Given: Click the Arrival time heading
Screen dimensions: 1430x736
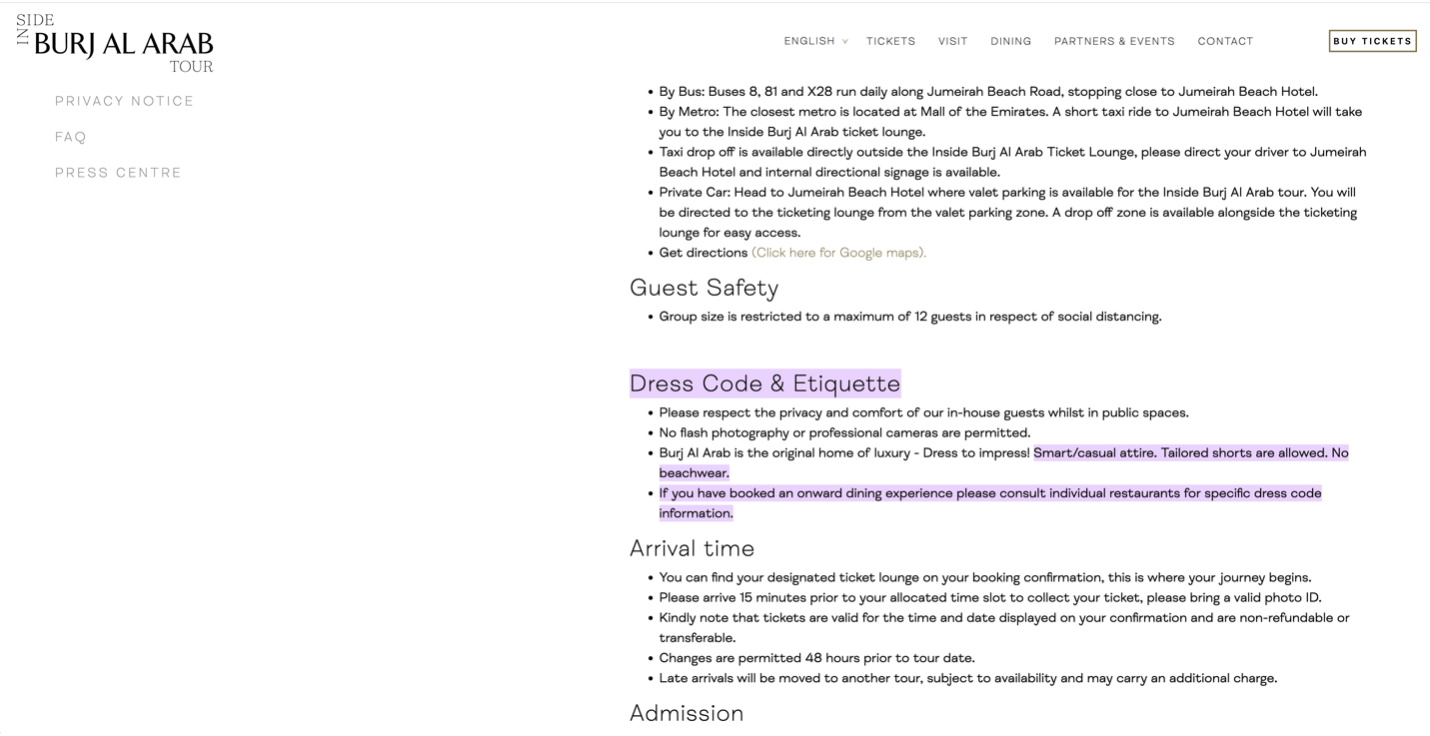Looking at the screenshot, I should tap(692, 548).
